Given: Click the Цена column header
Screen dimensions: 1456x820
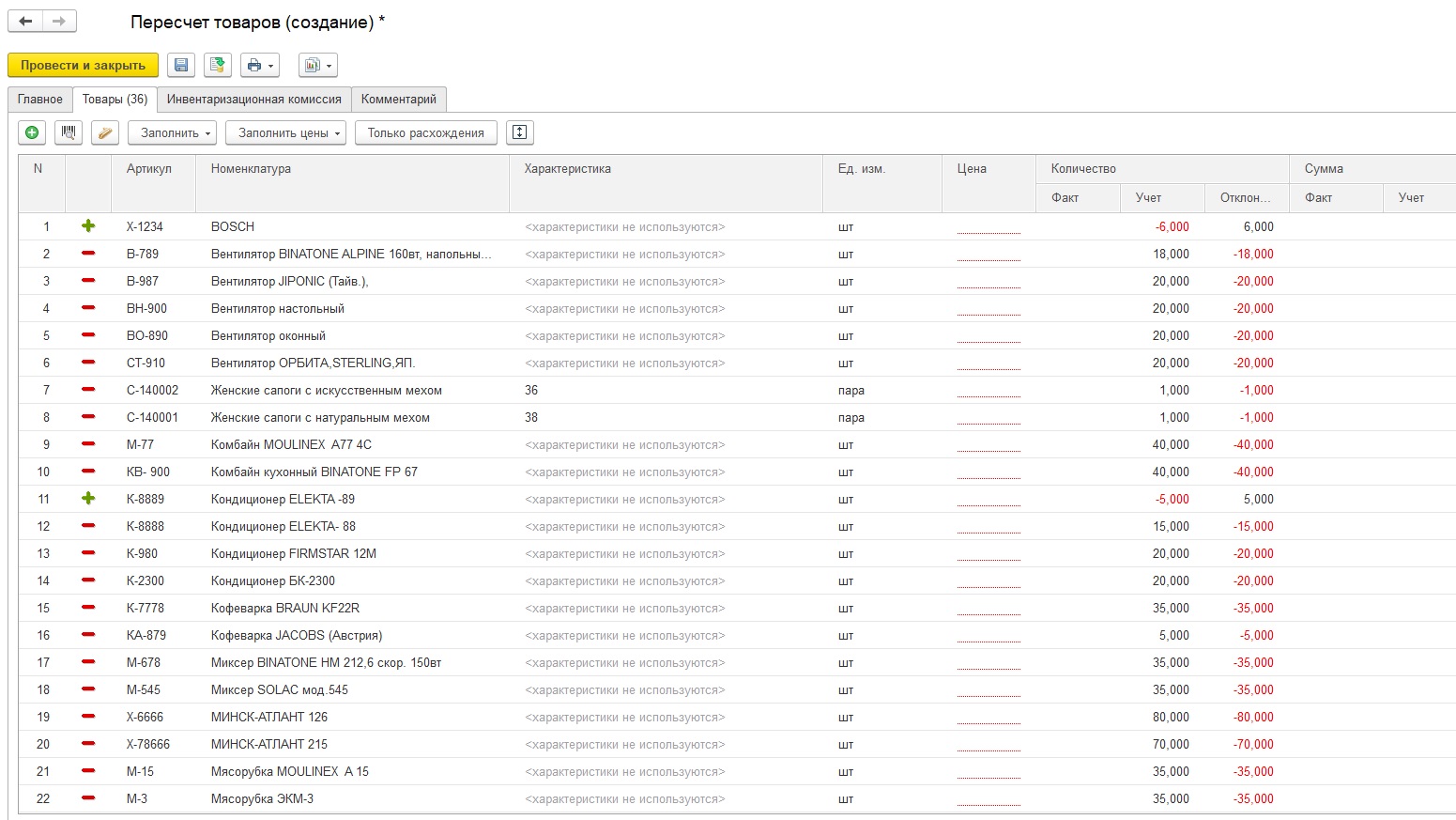Looking at the screenshot, I should pos(989,183).
